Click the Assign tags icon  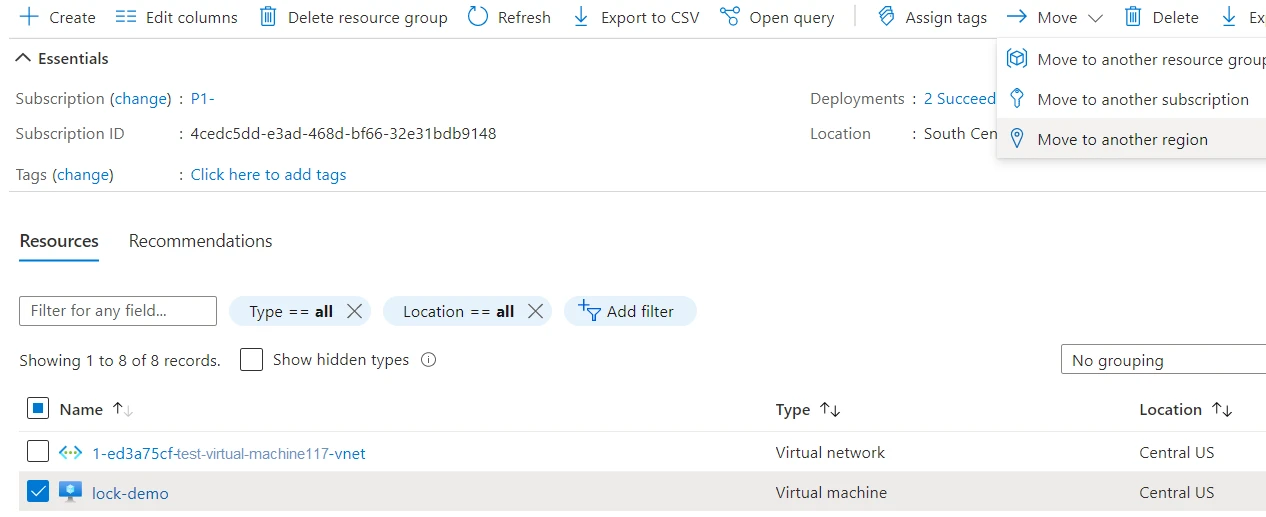pyautogui.click(x=886, y=17)
